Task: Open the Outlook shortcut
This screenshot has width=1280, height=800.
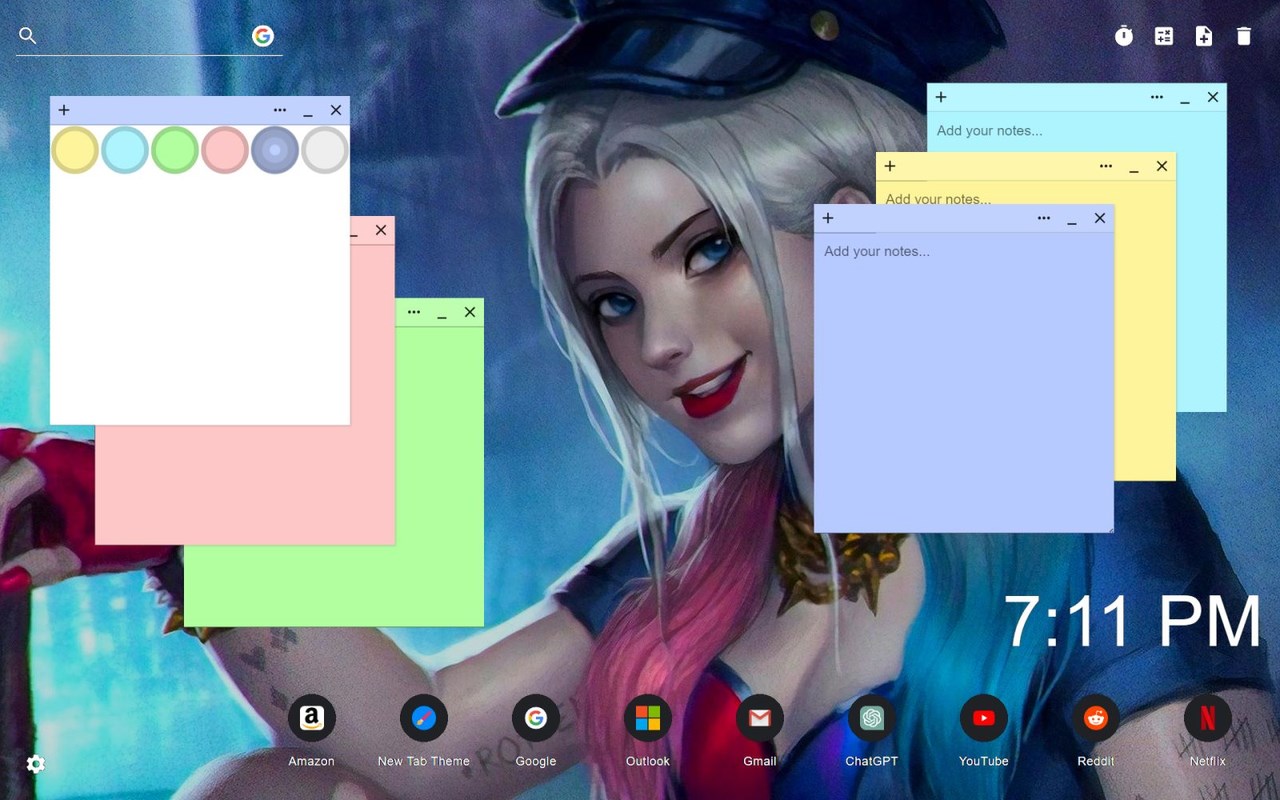Action: pyautogui.click(x=648, y=718)
